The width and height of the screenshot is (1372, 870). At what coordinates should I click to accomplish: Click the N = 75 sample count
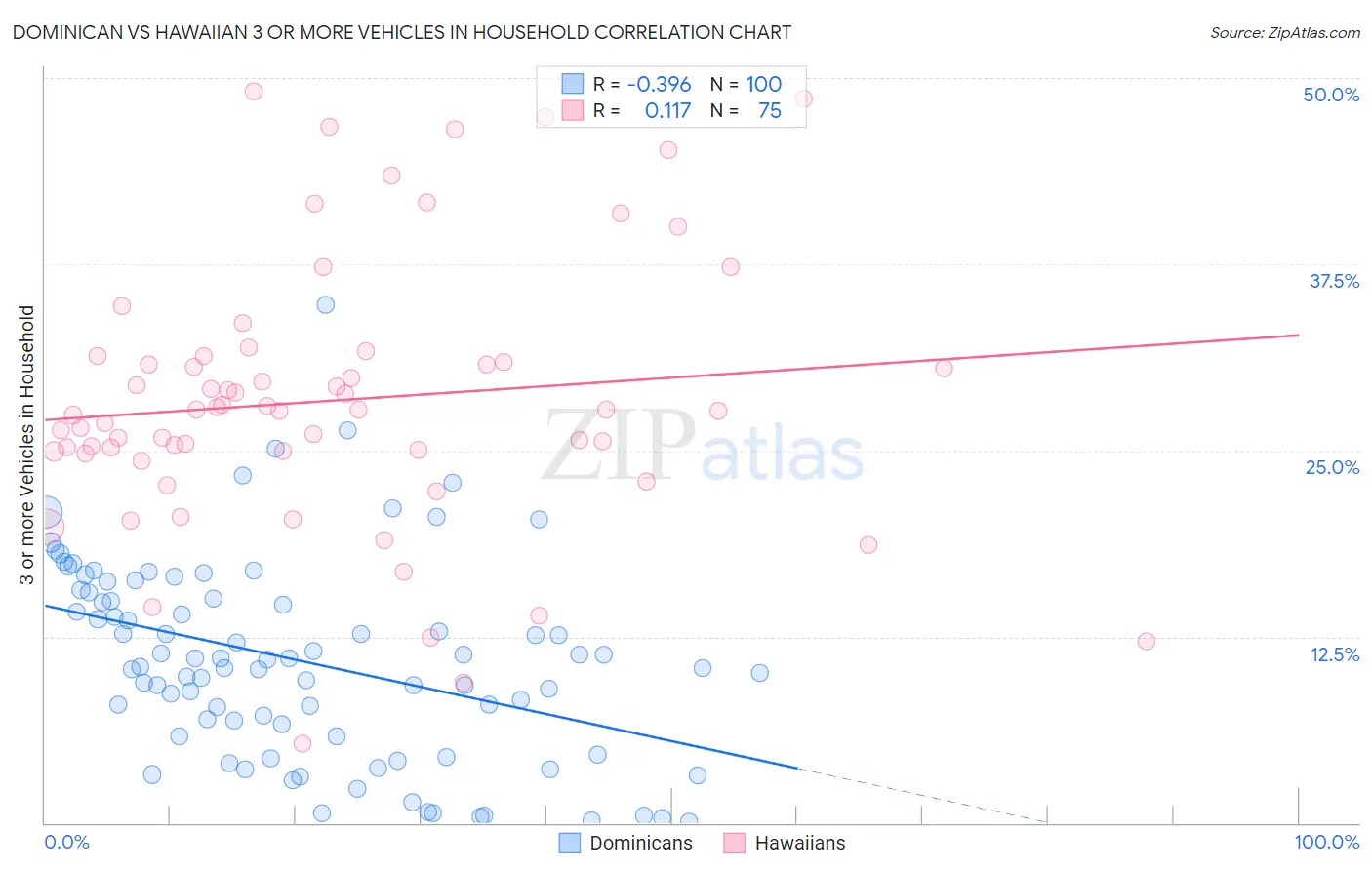tap(747, 110)
